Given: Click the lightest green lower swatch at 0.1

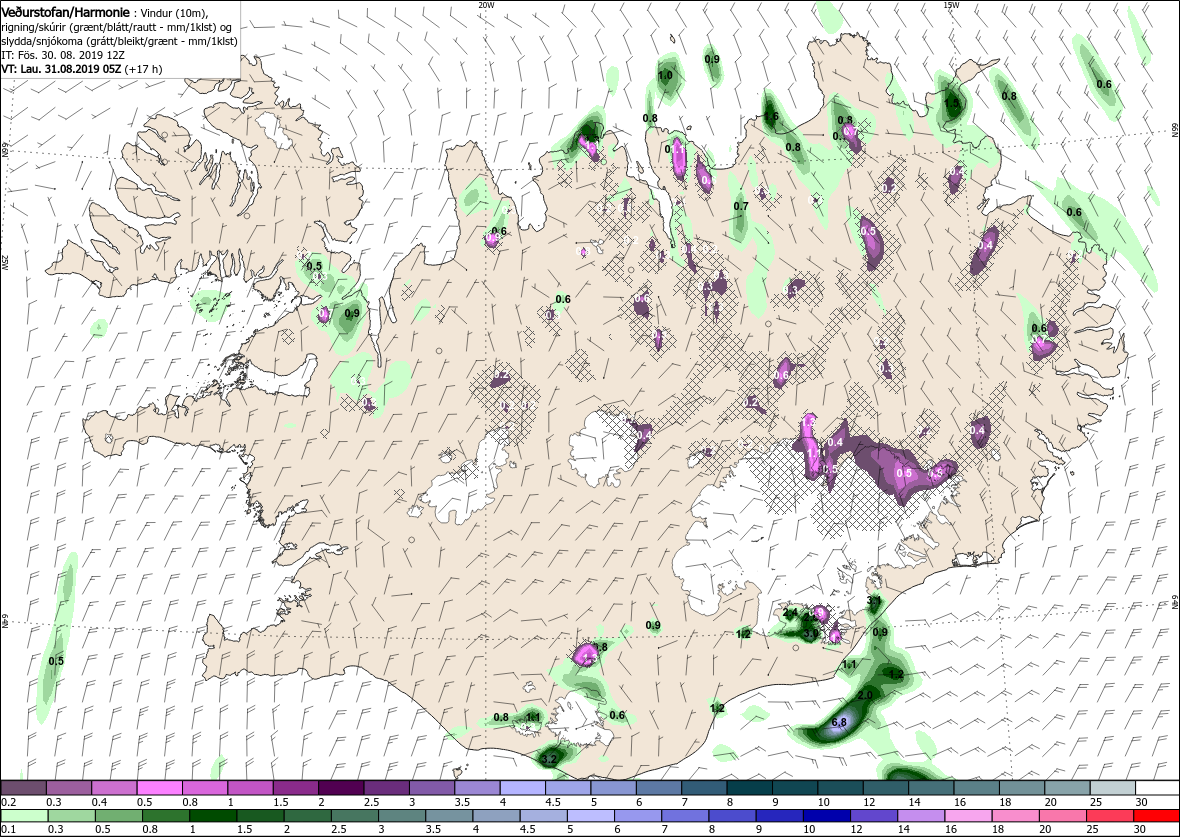Looking at the screenshot, I should pos(24,815).
